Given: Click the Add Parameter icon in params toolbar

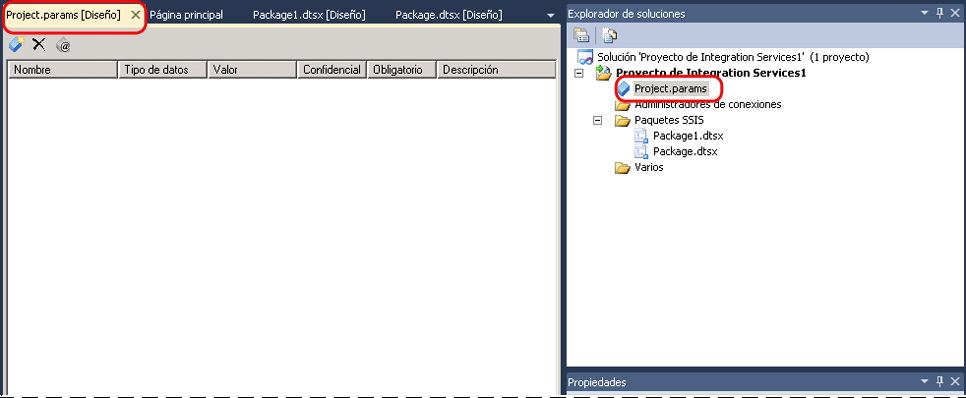Looking at the screenshot, I should [x=15, y=44].
